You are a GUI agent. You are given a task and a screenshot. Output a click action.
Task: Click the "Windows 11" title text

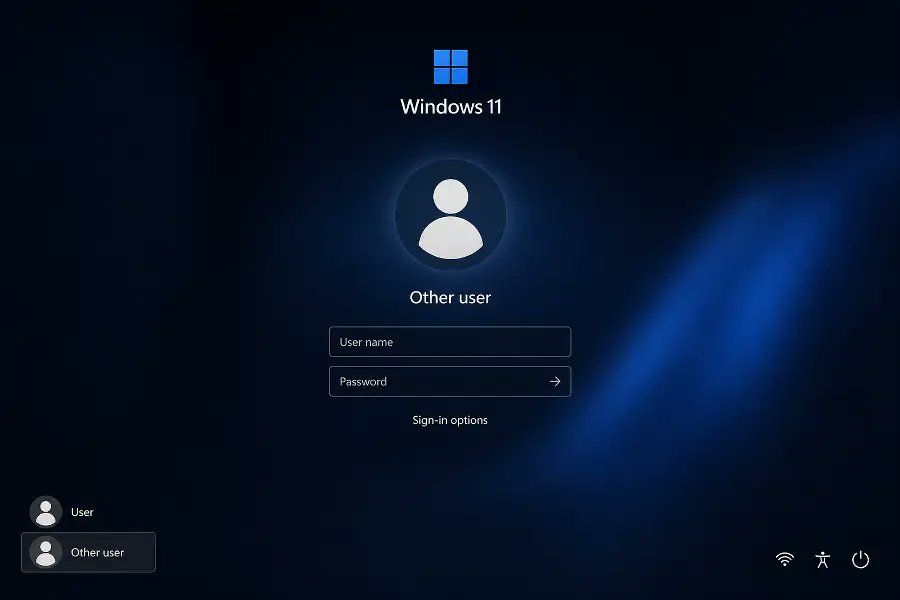pos(451,107)
